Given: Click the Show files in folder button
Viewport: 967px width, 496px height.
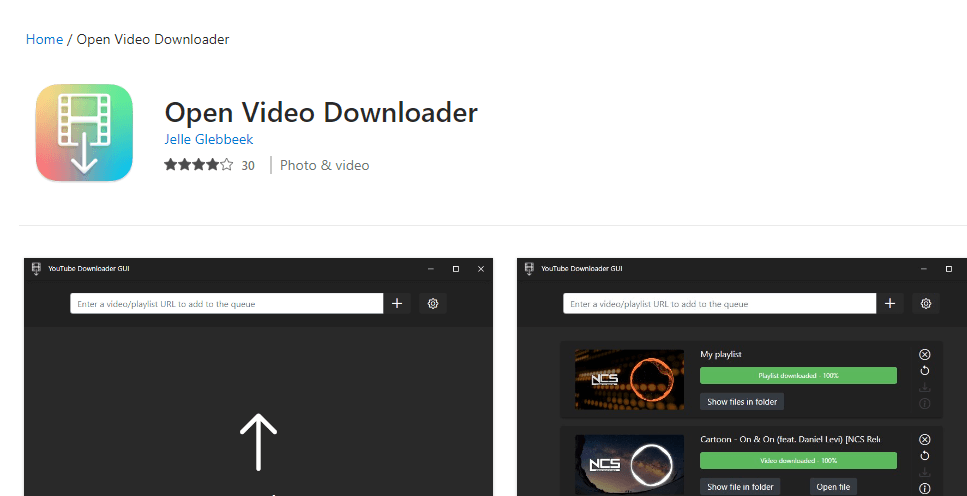Looking at the screenshot, I should (x=742, y=402).
